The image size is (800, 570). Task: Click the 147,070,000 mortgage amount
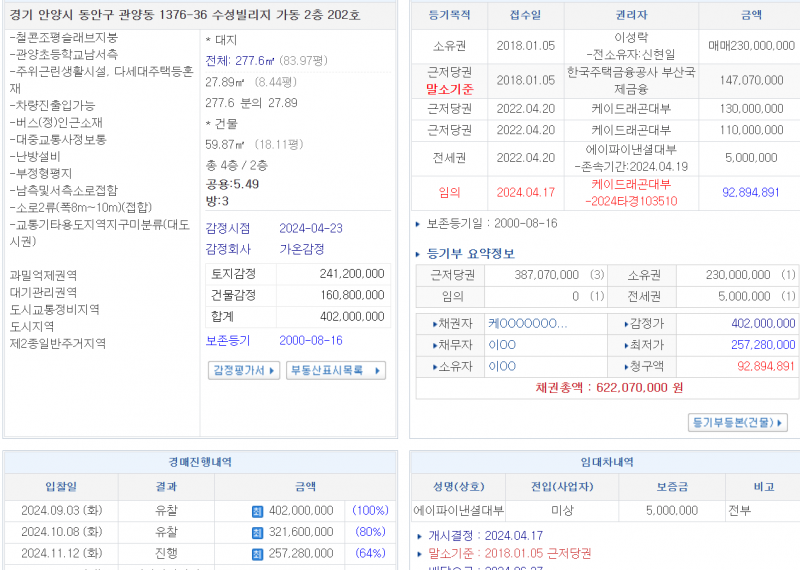751,81
